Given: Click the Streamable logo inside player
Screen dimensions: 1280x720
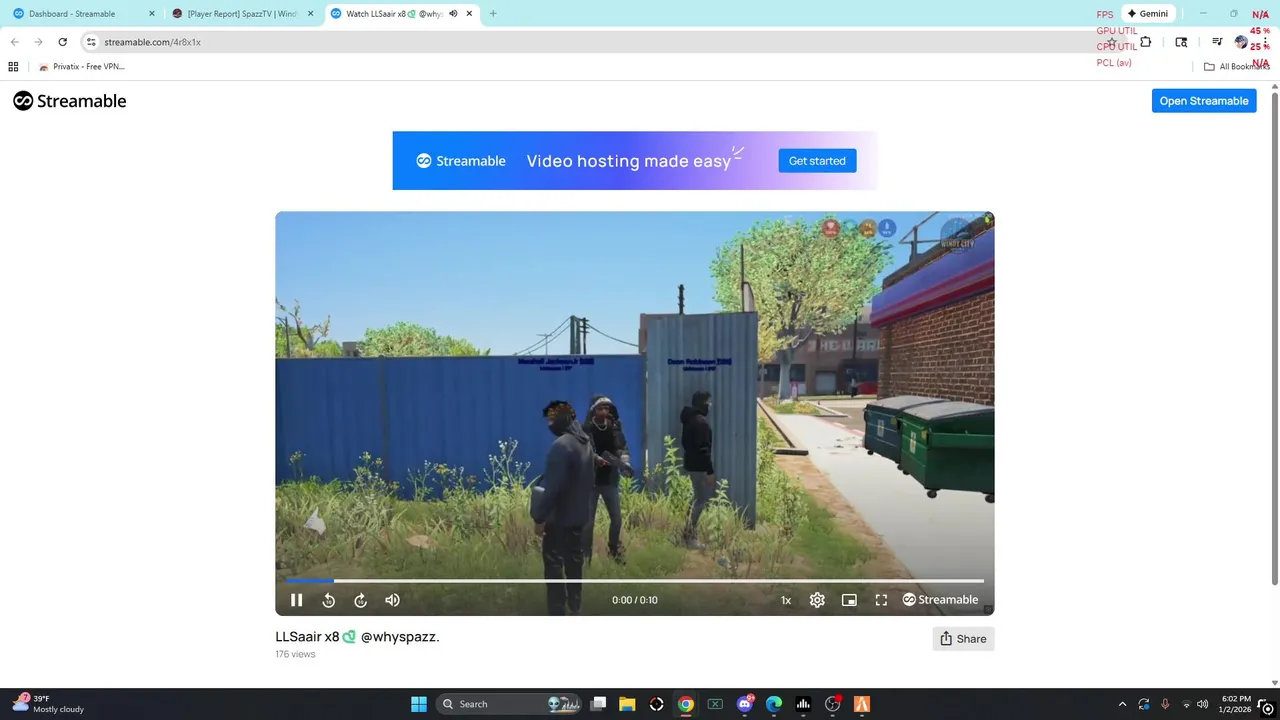Looking at the screenshot, I should [940, 600].
